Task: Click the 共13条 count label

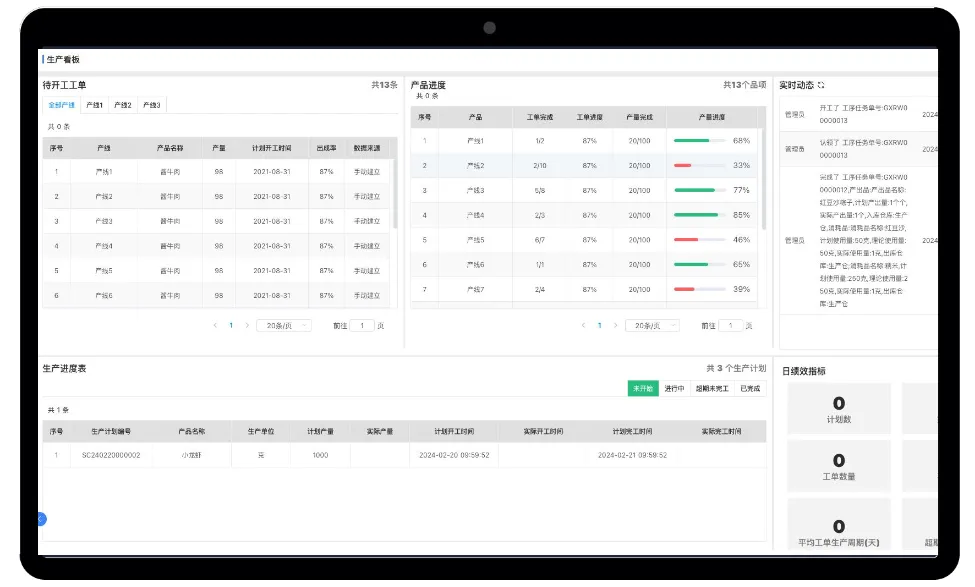Action: (x=384, y=85)
